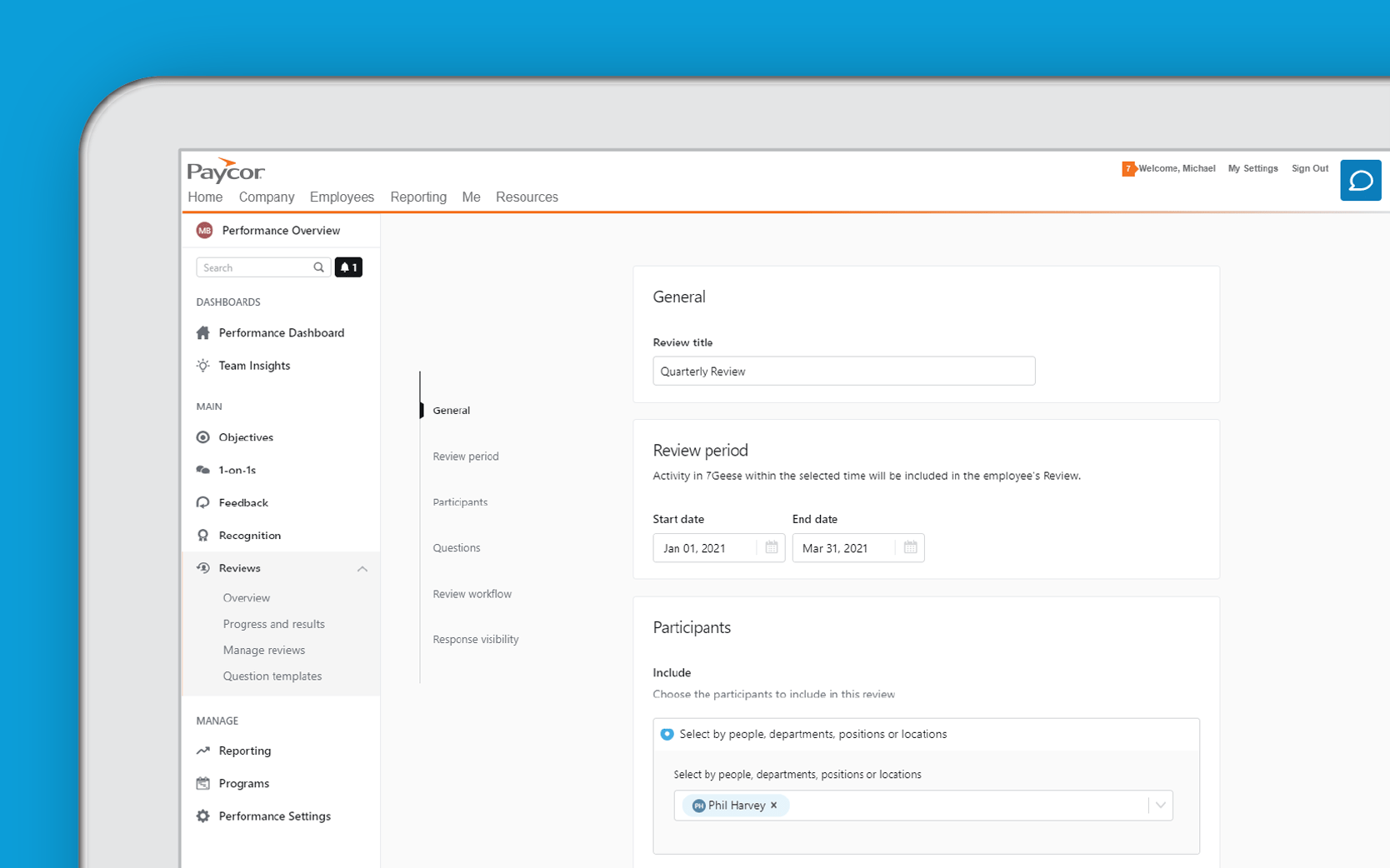Open the participants dropdown arrow
The width and height of the screenshot is (1390, 868).
tap(1160, 806)
